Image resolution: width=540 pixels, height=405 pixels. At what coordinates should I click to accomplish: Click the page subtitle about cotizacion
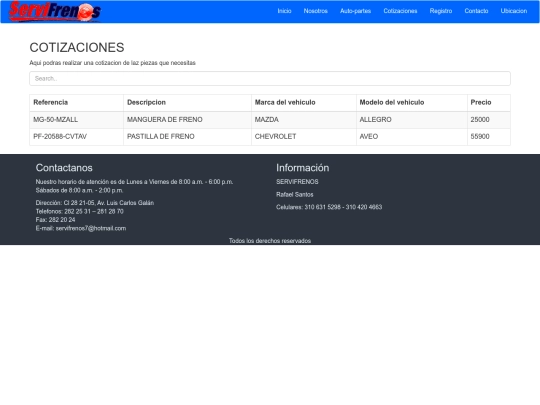click(x=112, y=63)
